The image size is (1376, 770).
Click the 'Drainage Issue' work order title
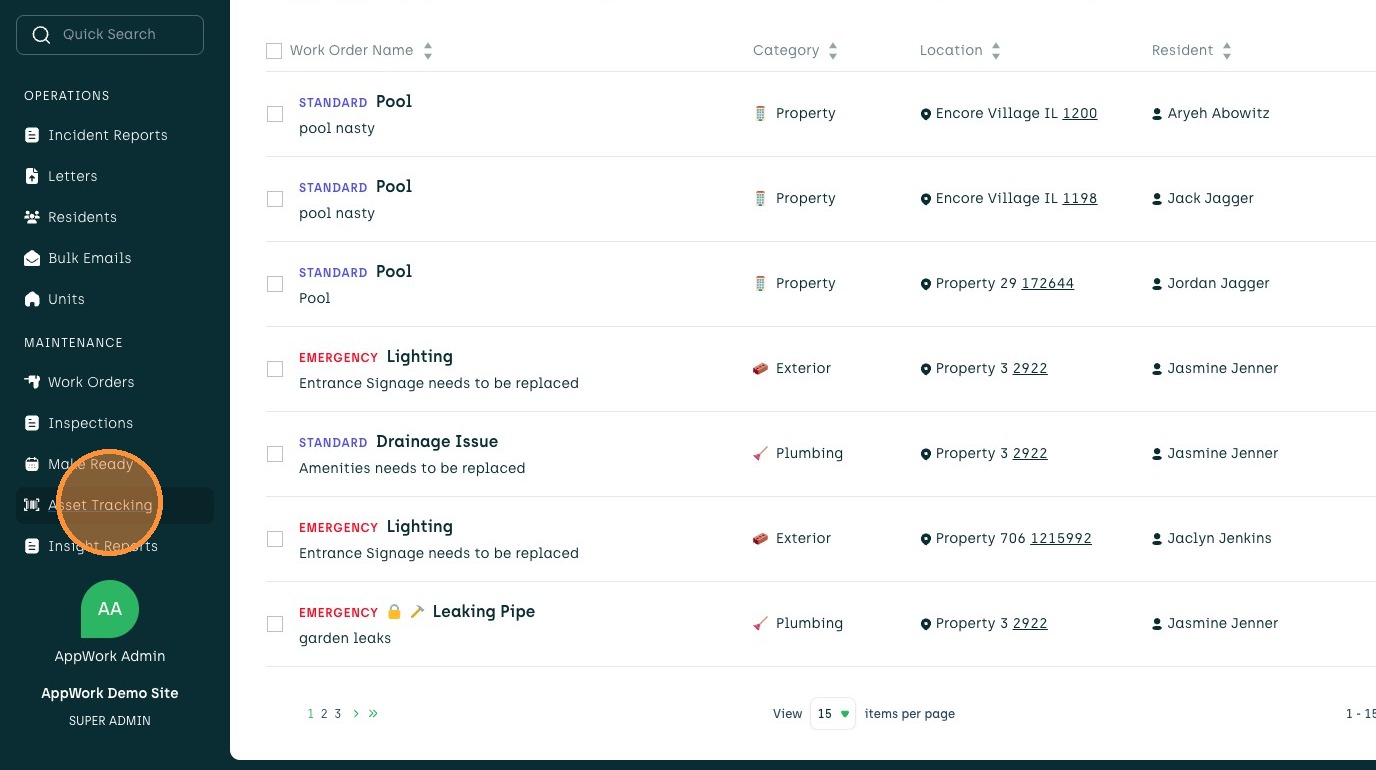tap(437, 442)
